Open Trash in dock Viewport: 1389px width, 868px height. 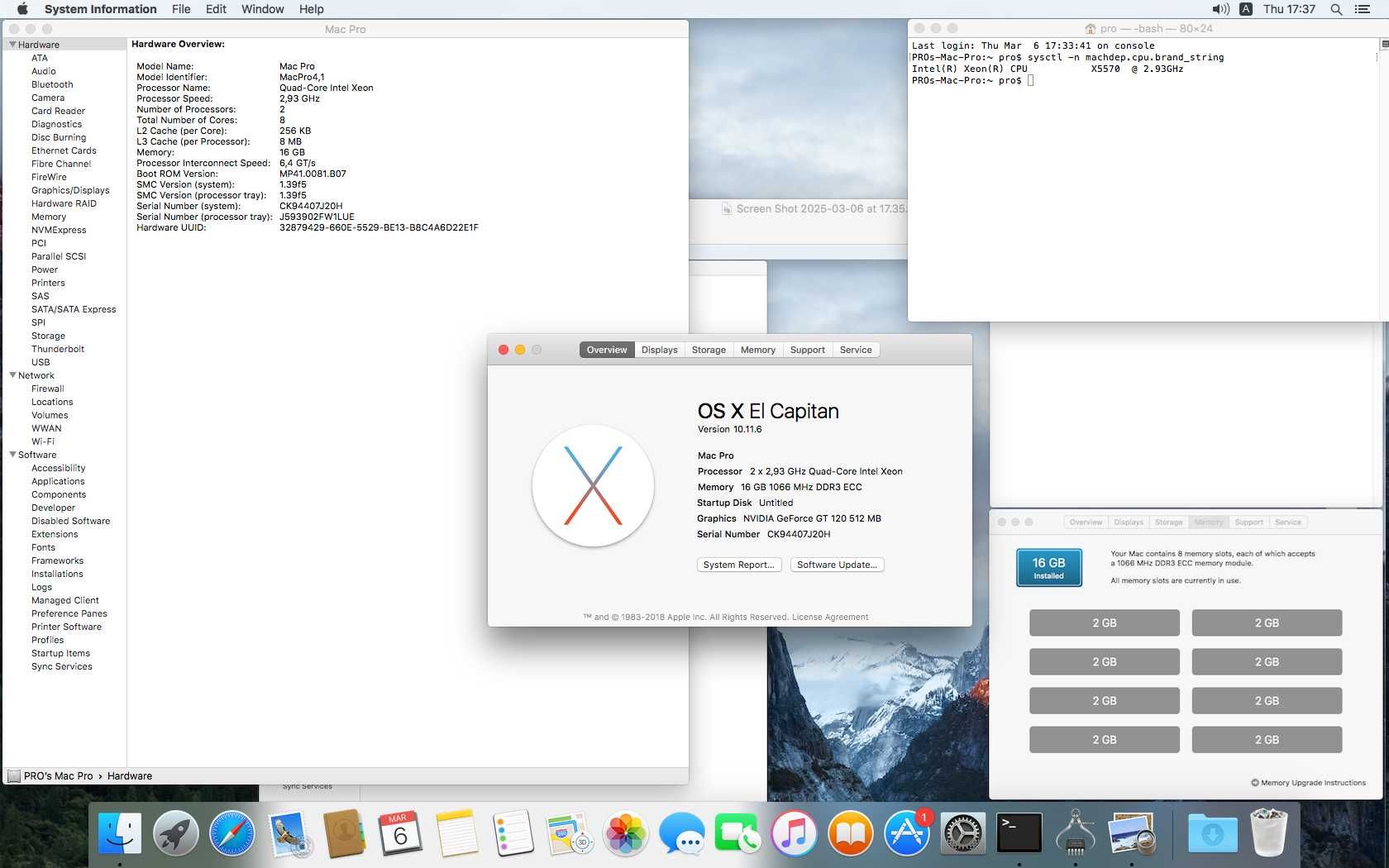[1268, 832]
